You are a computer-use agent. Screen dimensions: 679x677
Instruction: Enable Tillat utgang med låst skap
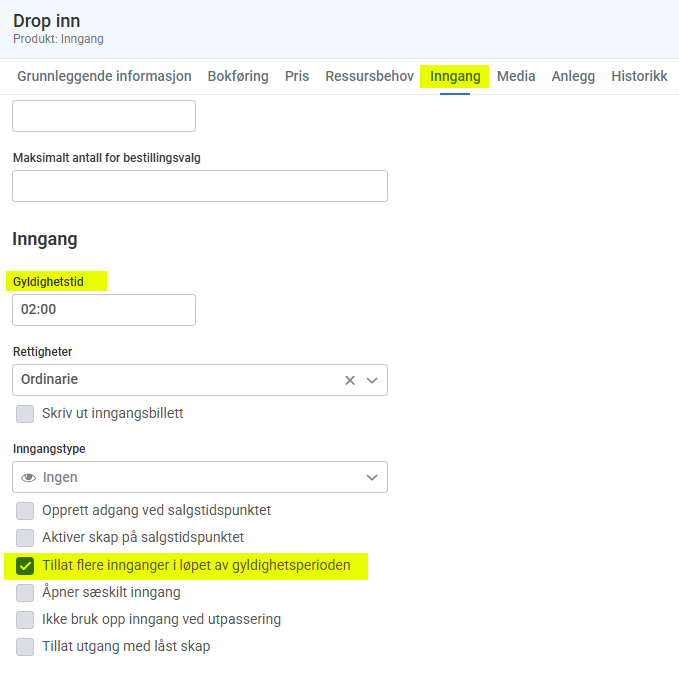(x=25, y=646)
